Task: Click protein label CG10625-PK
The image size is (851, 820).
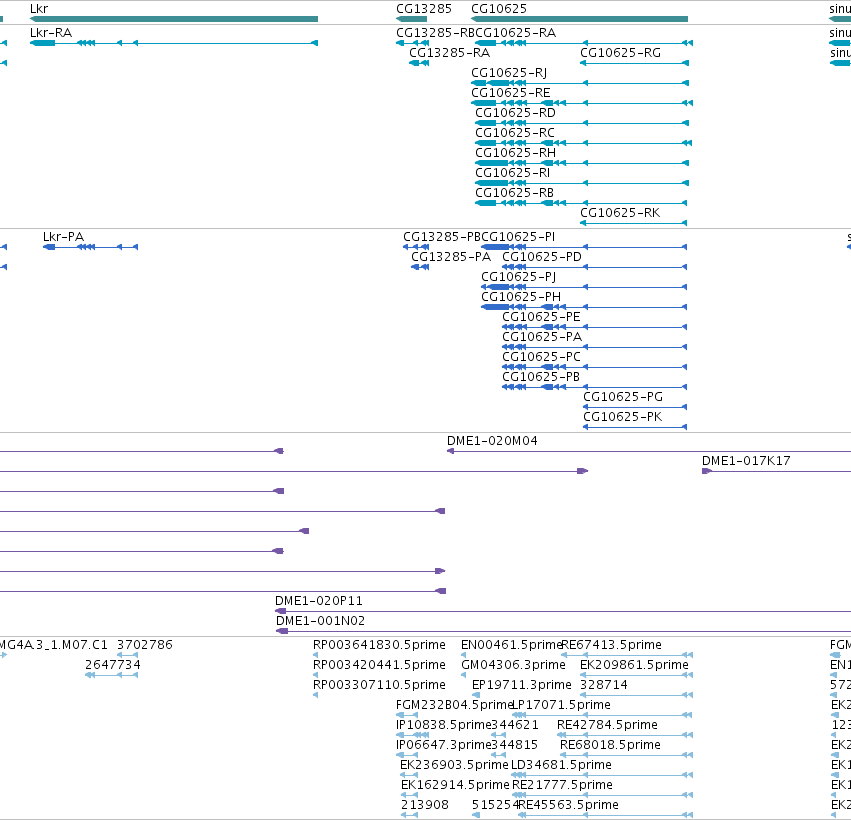Action: (x=623, y=417)
